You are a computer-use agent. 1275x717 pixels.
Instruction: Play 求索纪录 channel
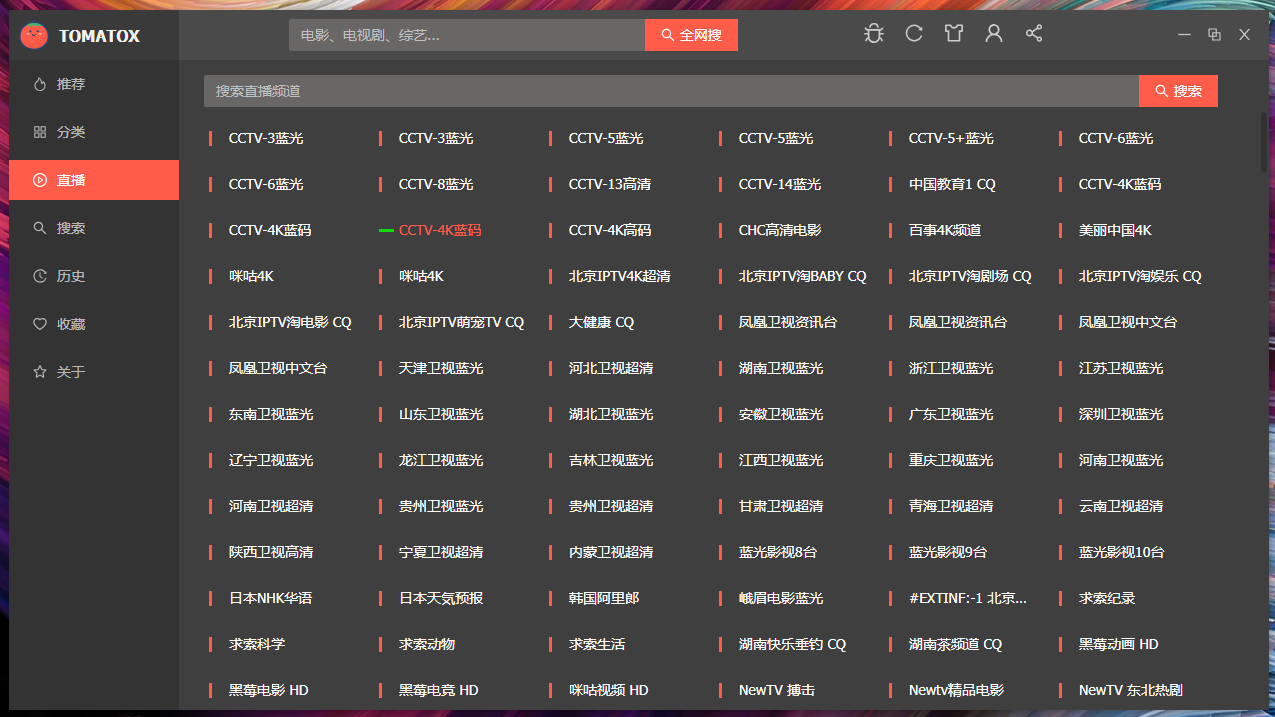click(1107, 598)
